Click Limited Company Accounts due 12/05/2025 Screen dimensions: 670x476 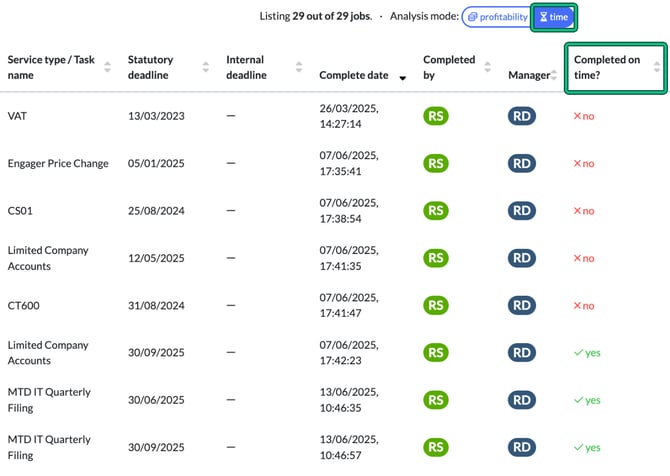point(48,258)
